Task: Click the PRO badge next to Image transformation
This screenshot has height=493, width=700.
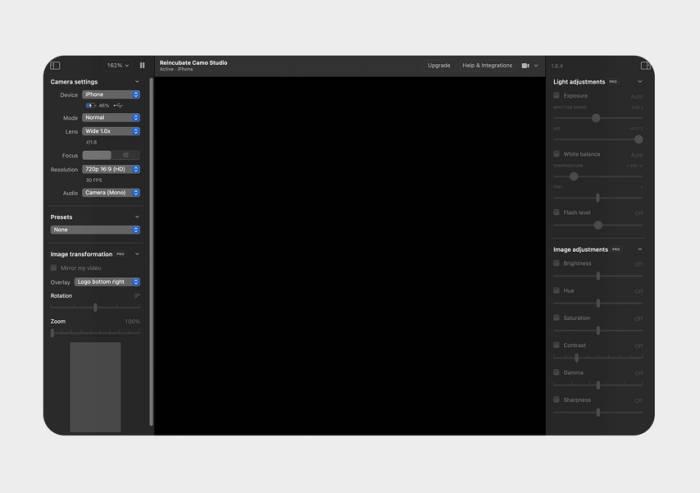Action: 120,254
